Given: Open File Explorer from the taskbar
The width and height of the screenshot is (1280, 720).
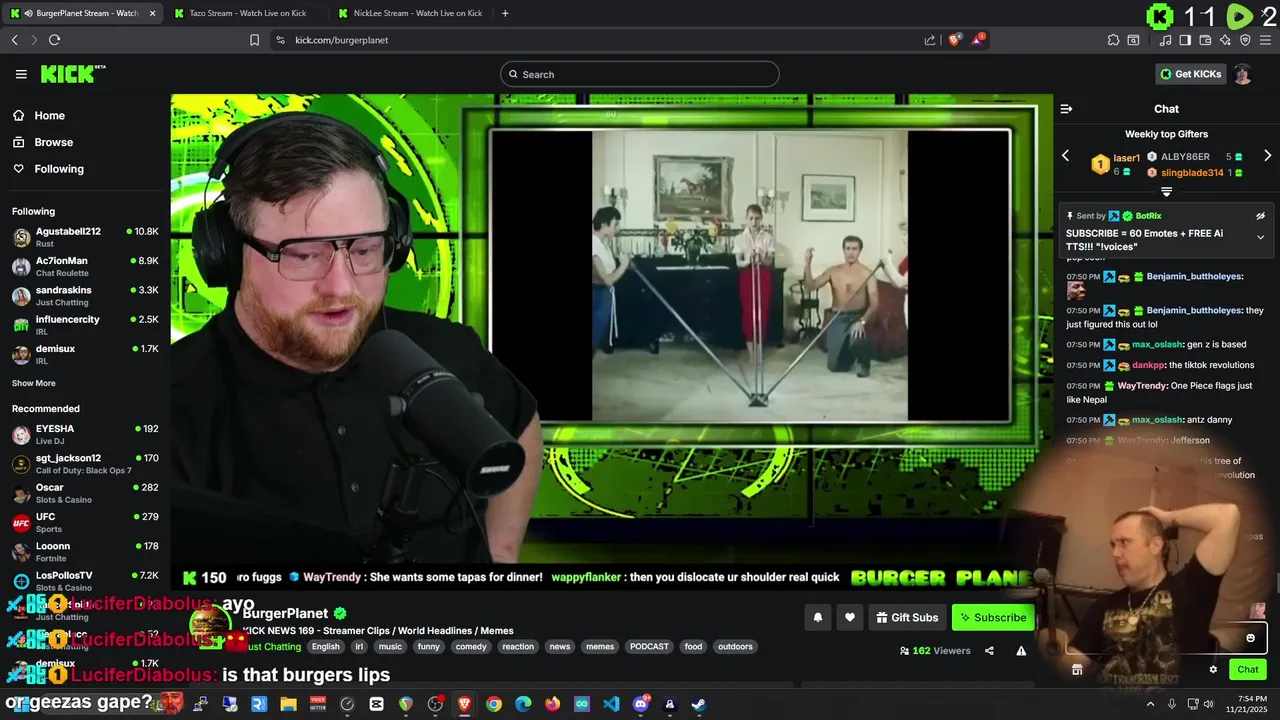Looking at the screenshot, I should (x=288, y=704).
